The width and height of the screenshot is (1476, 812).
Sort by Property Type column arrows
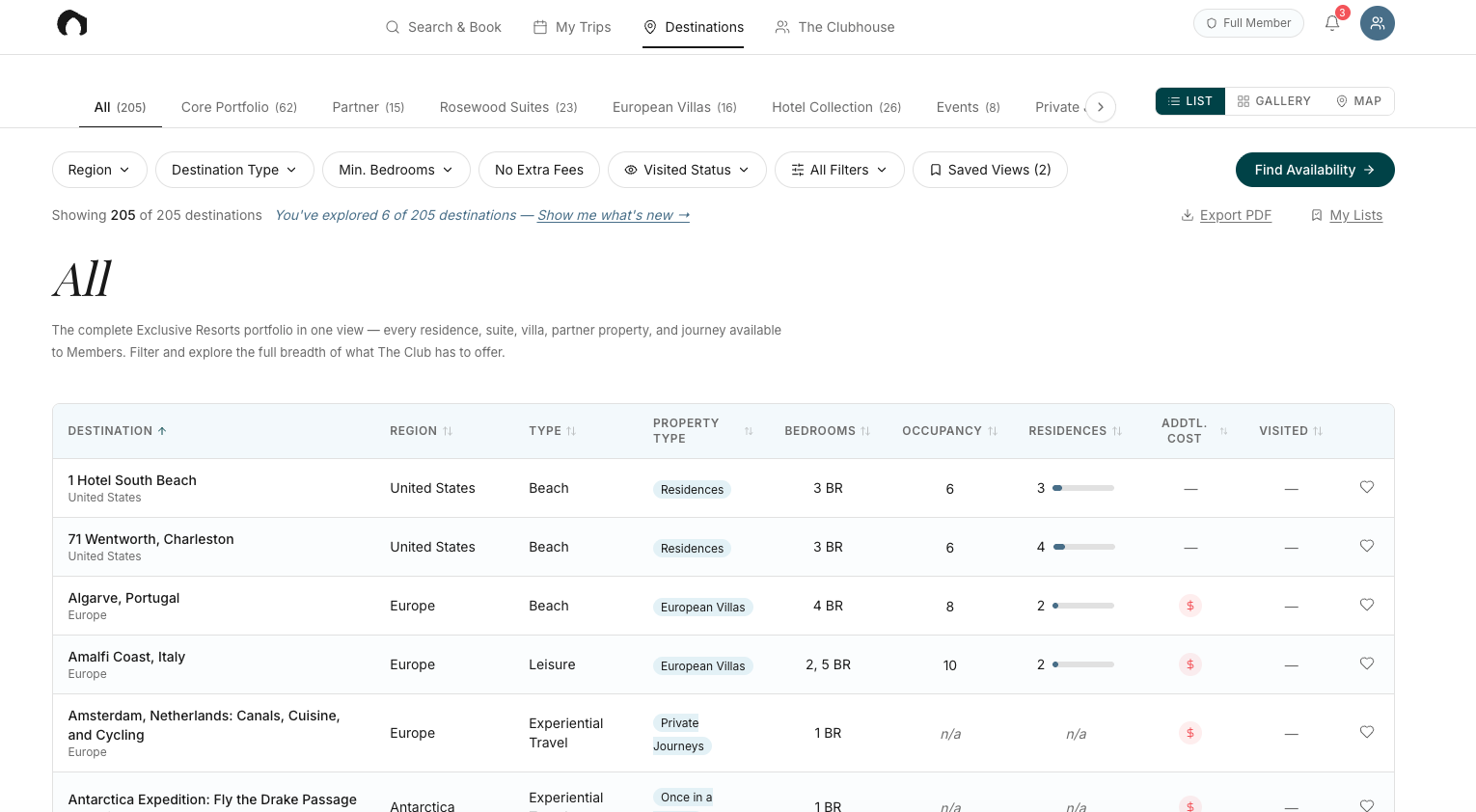(x=749, y=431)
